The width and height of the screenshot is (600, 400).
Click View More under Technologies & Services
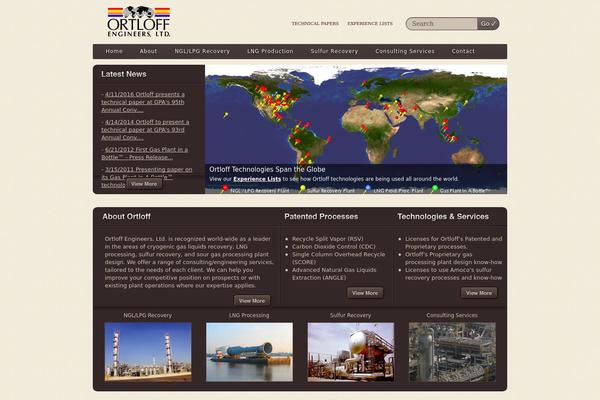tap(479, 293)
